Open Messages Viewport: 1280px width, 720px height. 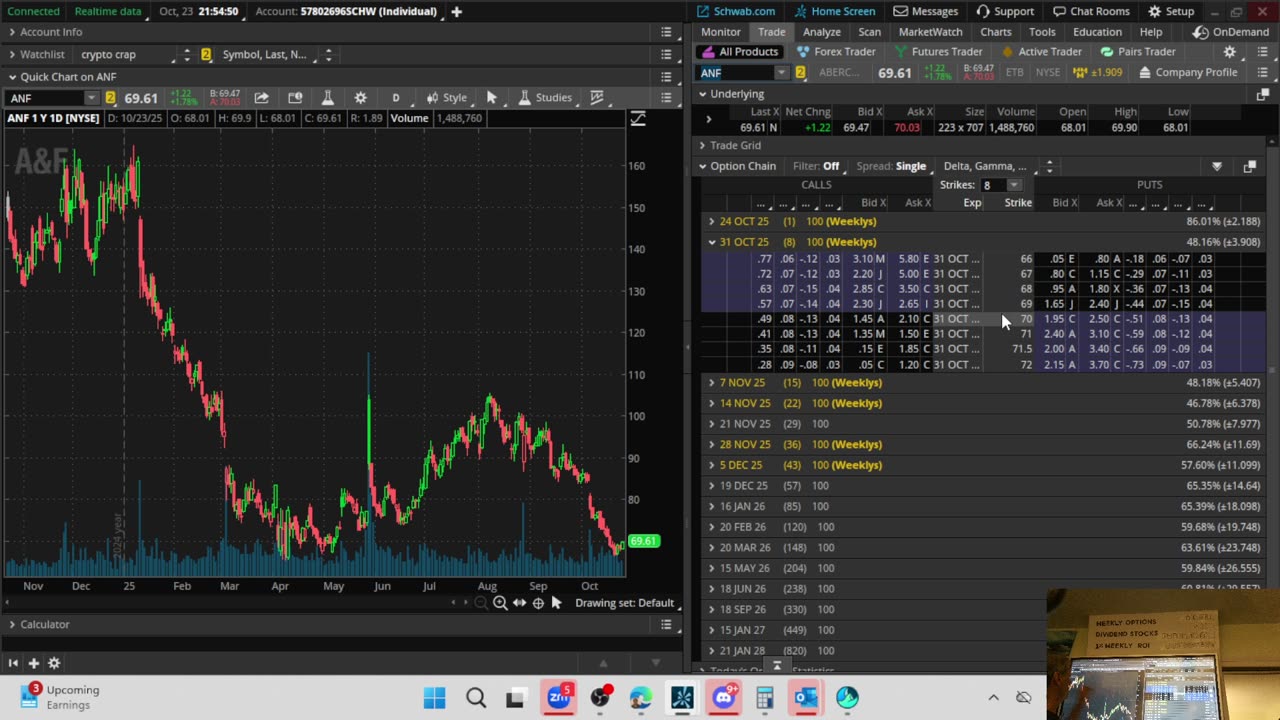point(926,11)
